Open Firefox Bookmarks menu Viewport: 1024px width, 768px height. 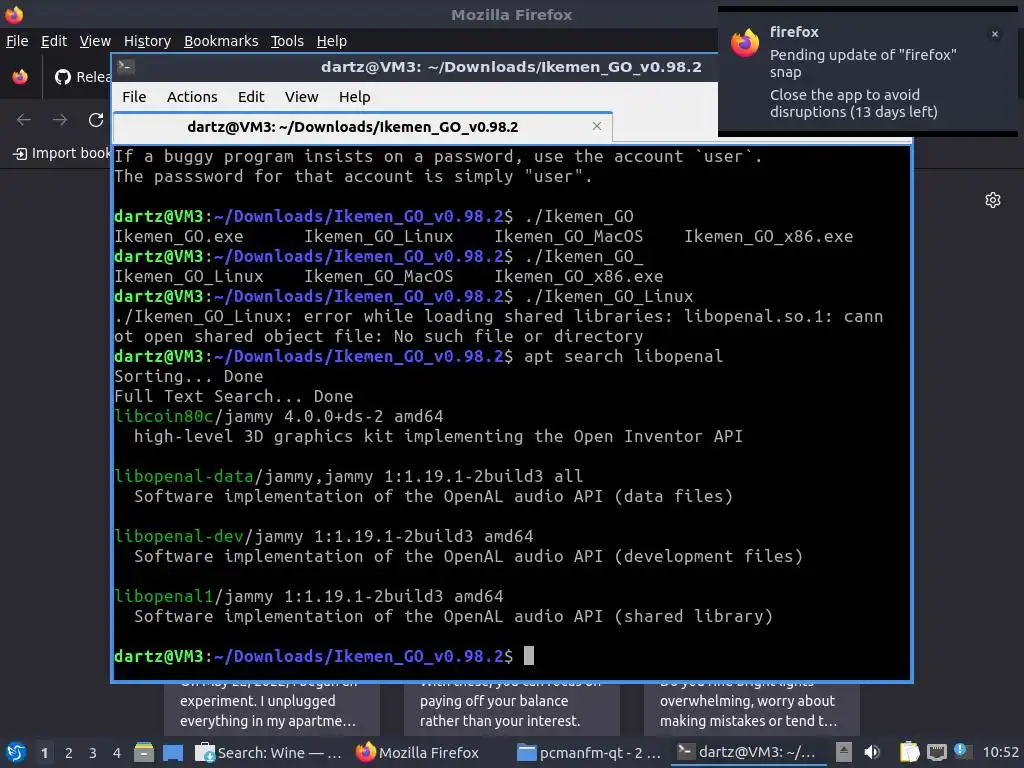(221, 41)
